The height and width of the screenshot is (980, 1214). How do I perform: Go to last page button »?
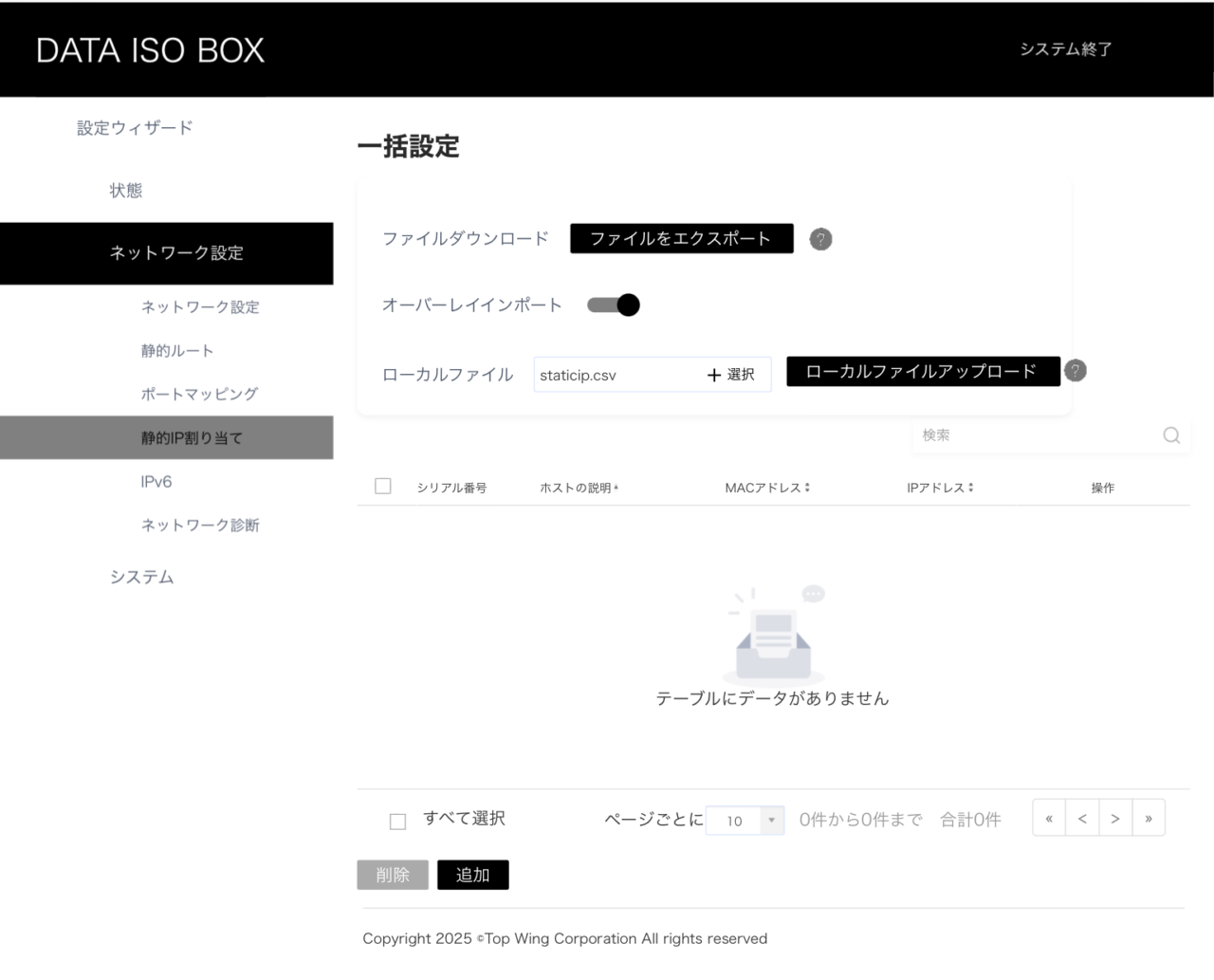1149,819
